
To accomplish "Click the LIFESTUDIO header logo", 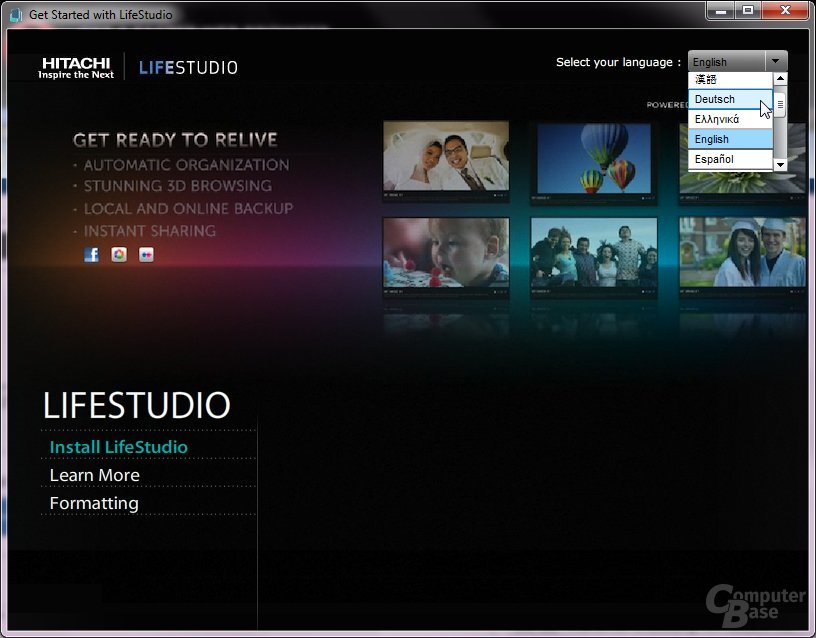I will coord(188,68).
